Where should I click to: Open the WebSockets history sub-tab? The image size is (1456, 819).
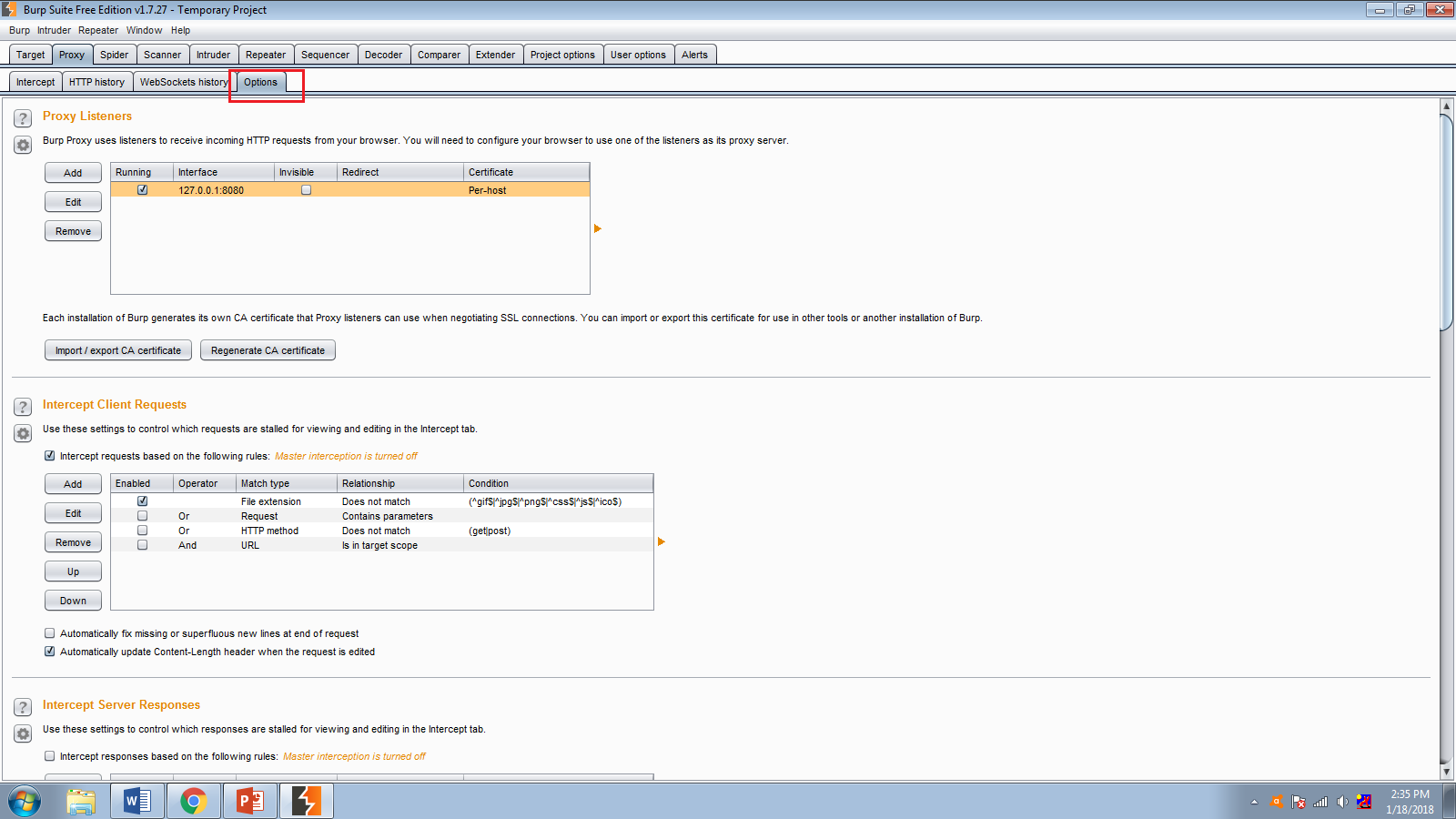(x=184, y=82)
